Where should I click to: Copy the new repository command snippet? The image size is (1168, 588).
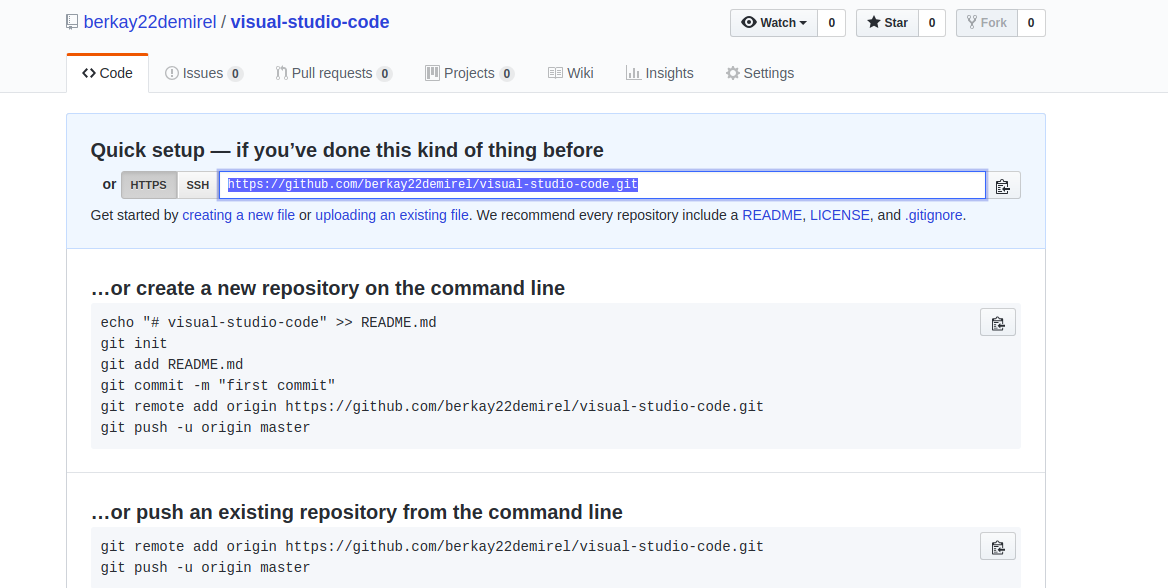pos(997,322)
